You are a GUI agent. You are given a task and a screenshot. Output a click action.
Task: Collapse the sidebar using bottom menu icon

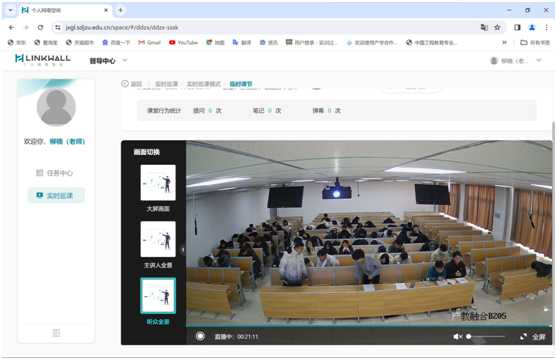(56, 333)
